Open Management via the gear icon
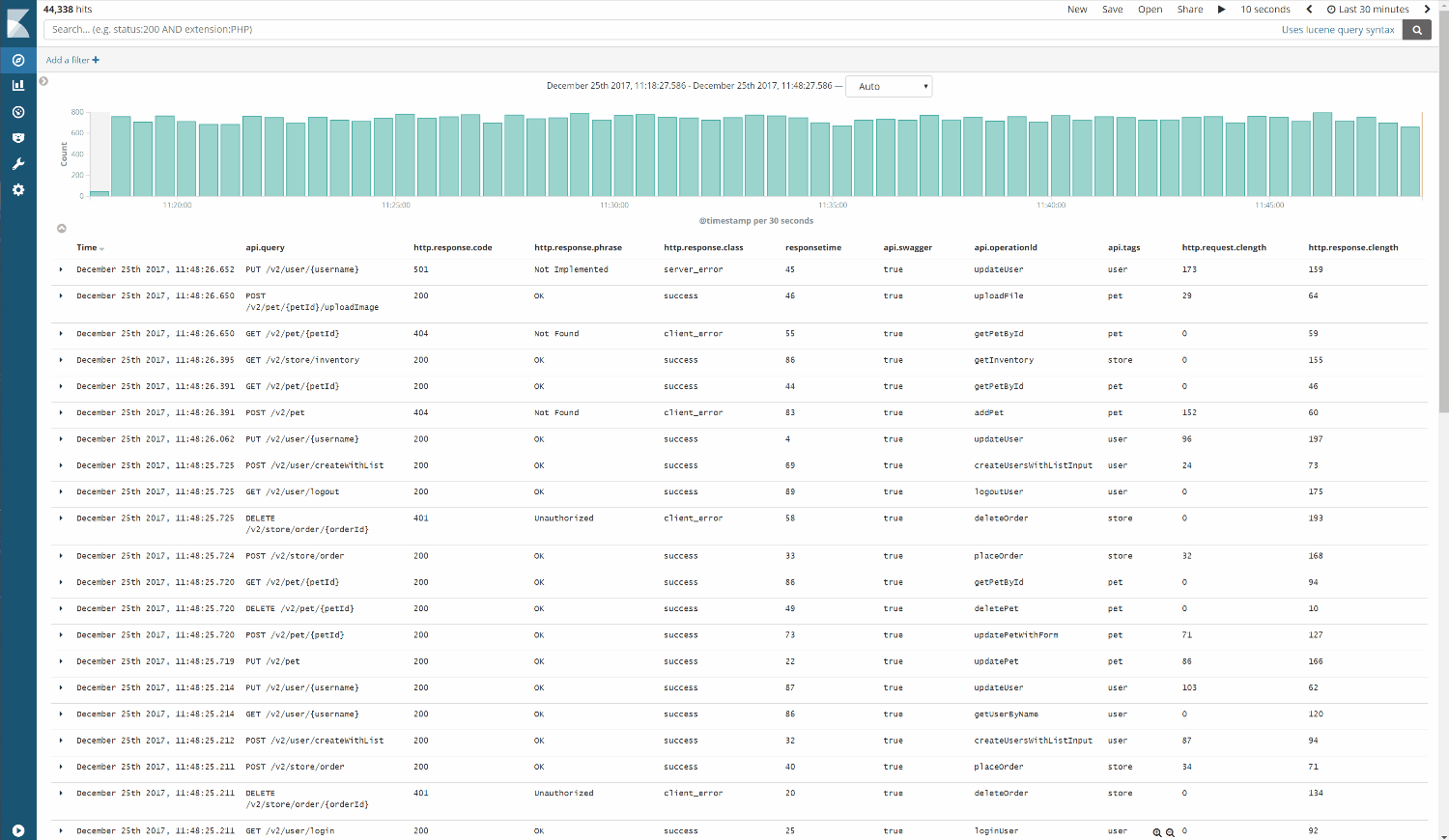Viewport: 1449px width, 840px height. [17, 189]
